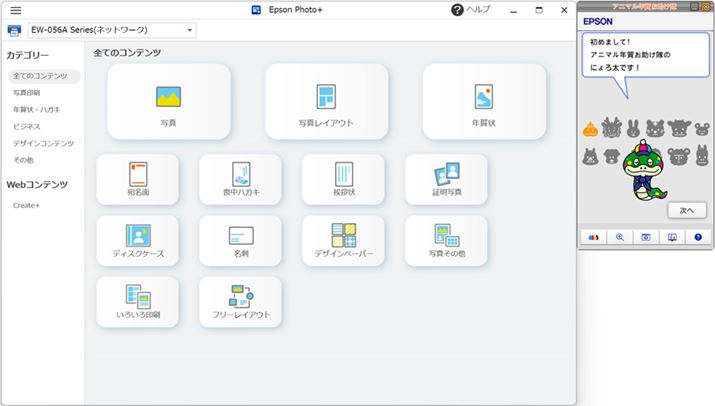715x406 pixels.
Task: Click the printer icon beside printer selector
Action: pyautogui.click(x=15, y=30)
